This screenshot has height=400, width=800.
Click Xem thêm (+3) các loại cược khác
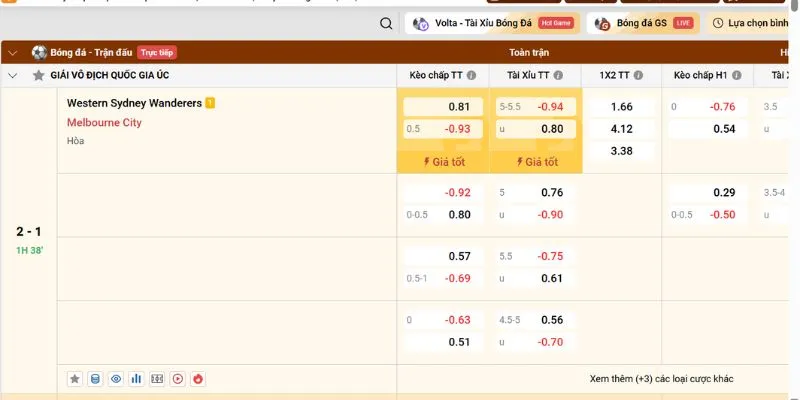pyautogui.click(x=661, y=379)
